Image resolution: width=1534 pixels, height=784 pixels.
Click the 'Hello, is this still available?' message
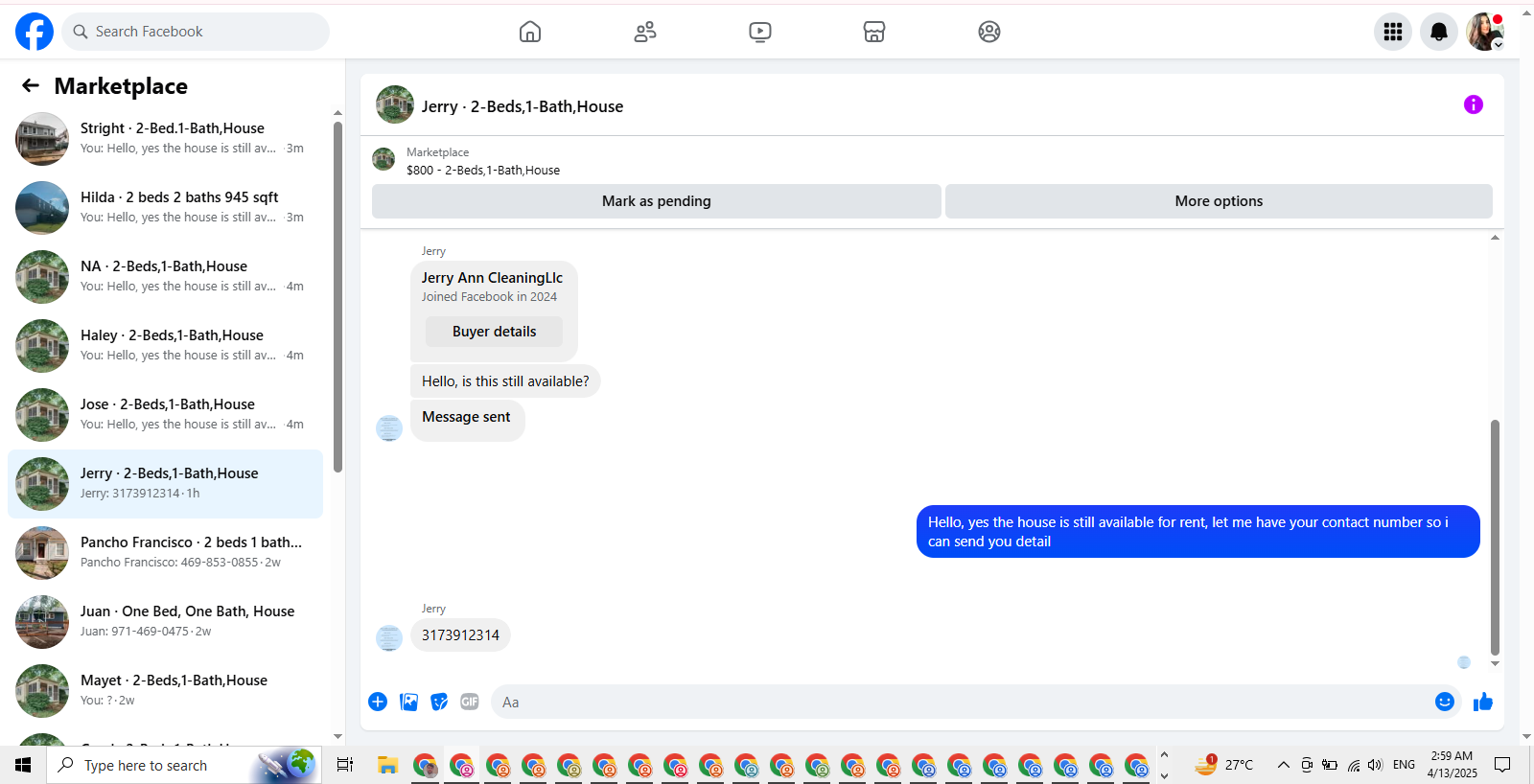505,381
